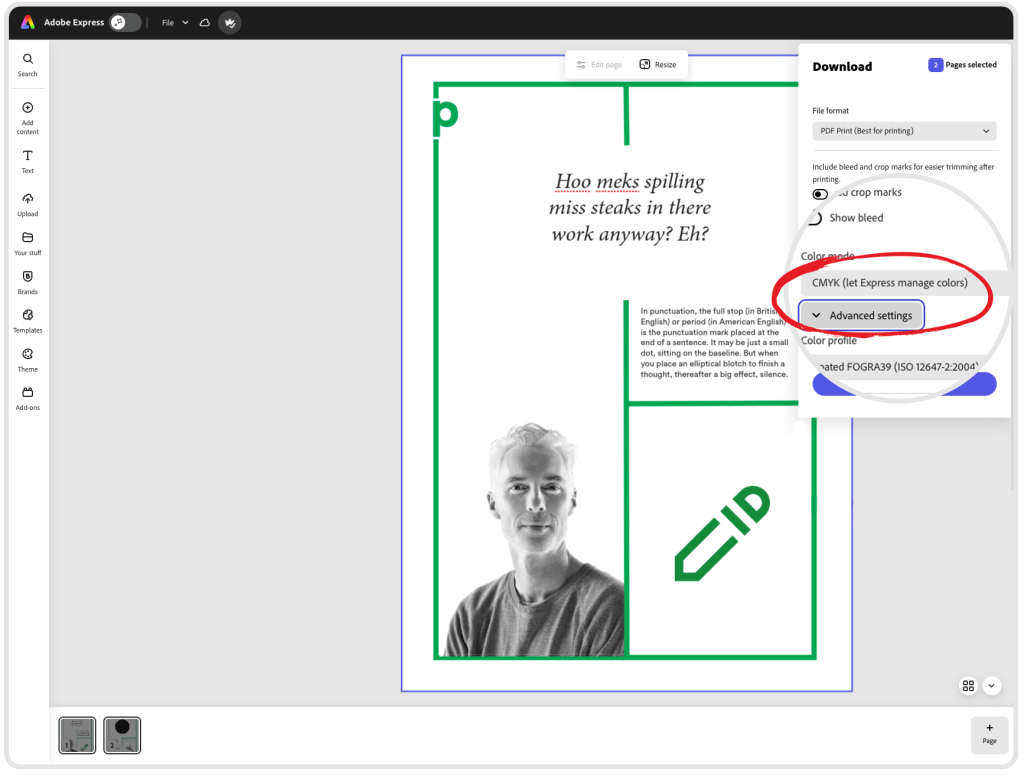The height and width of the screenshot is (775, 1024).
Task: Open the Brands panel
Action: (28, 281)
